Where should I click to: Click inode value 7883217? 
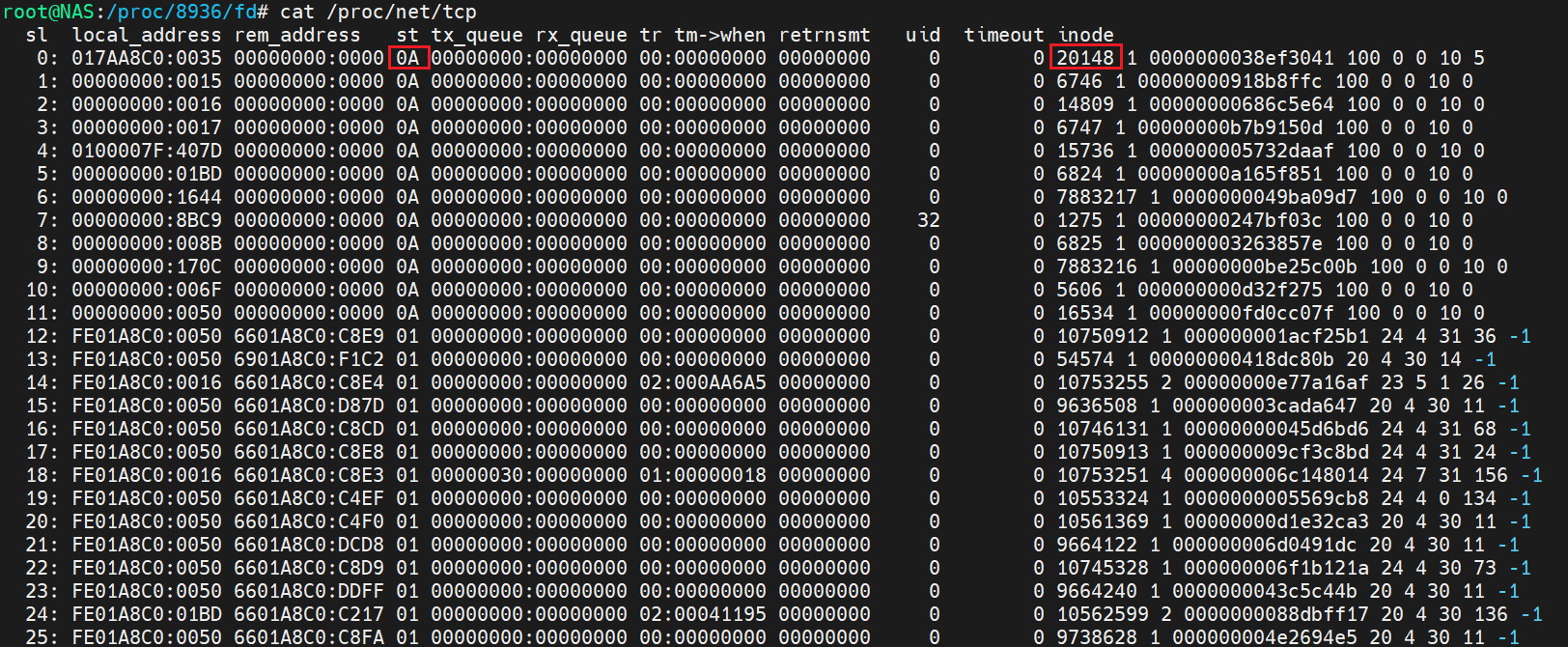(x=1097, y=197)
